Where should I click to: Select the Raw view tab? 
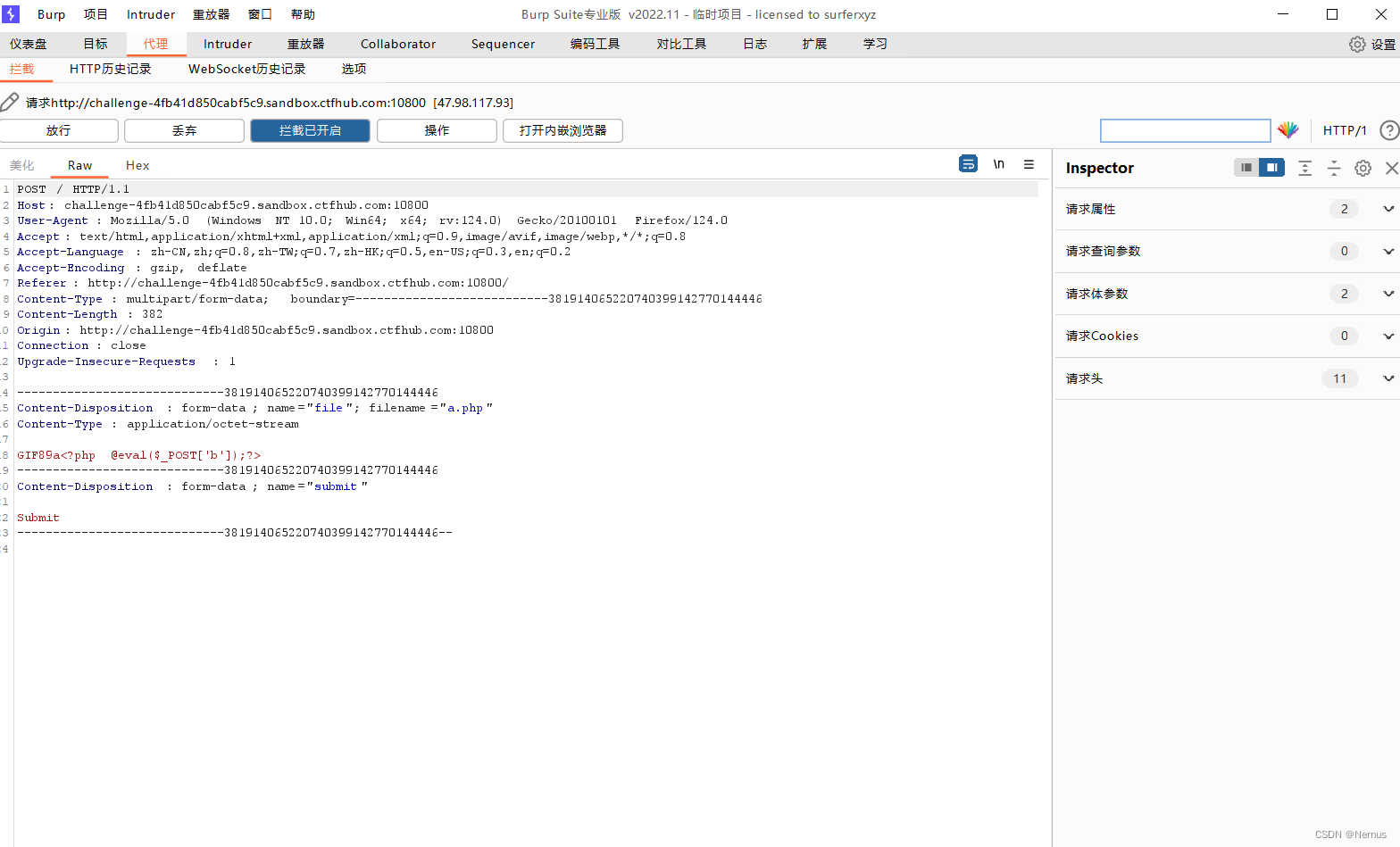79,165
